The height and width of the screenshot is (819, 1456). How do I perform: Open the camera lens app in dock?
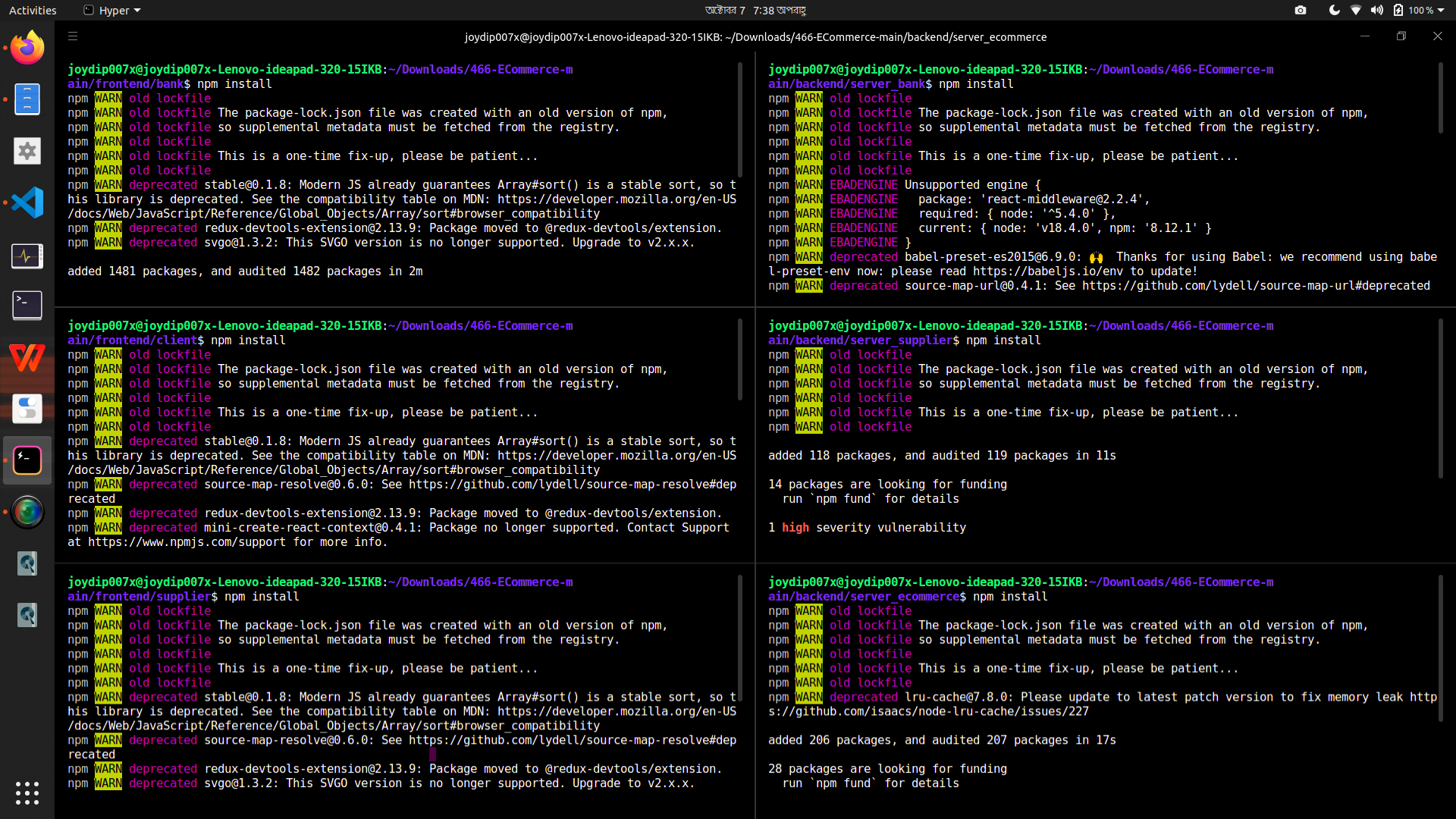(27, 512)
